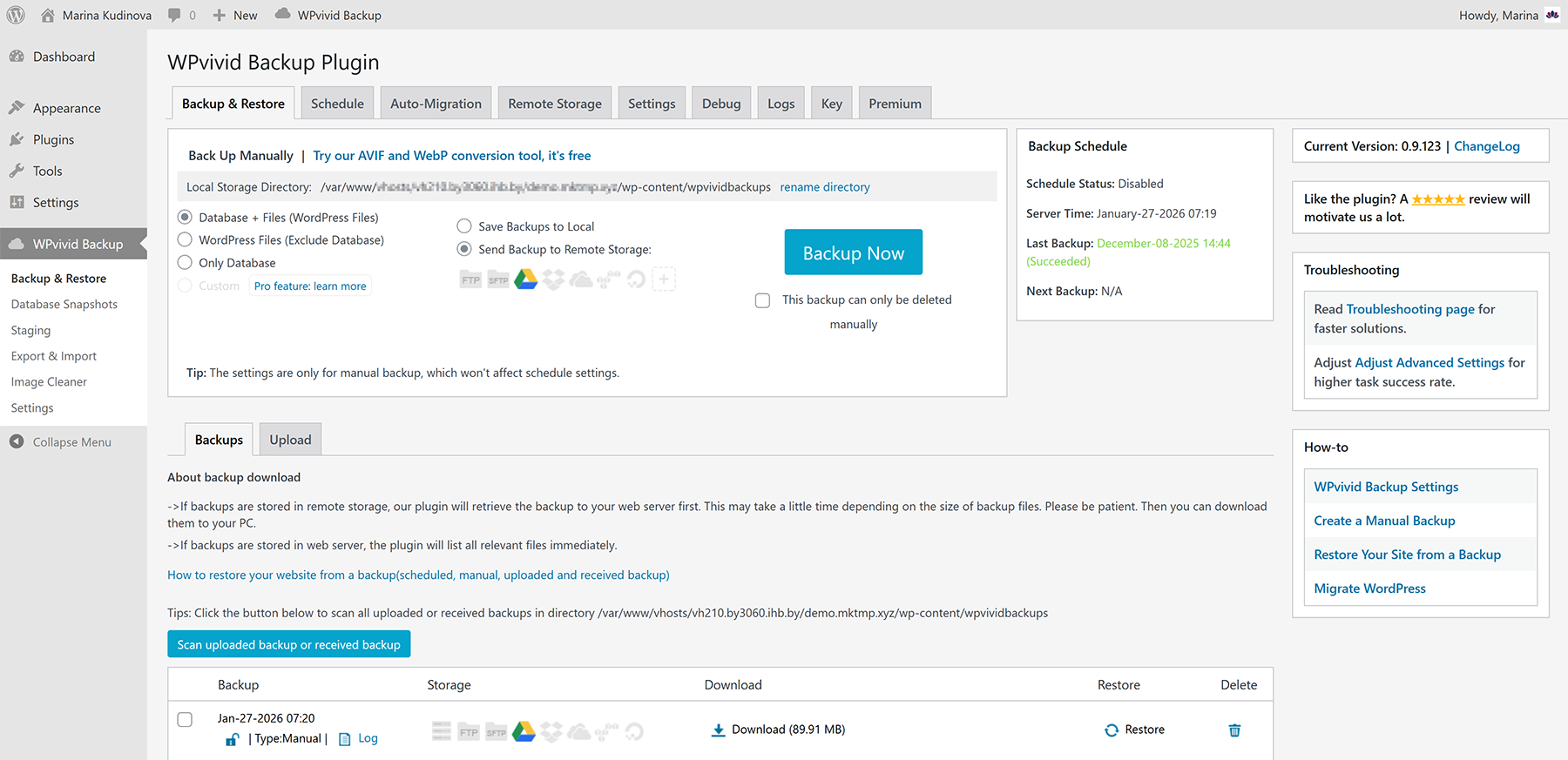Image resolution: width=1568 pixels, height=760 pixels.
Task: Select SFTP icon under Send Backup to Remote Storage
Action: pyautogui.click(x=498, y=279)
